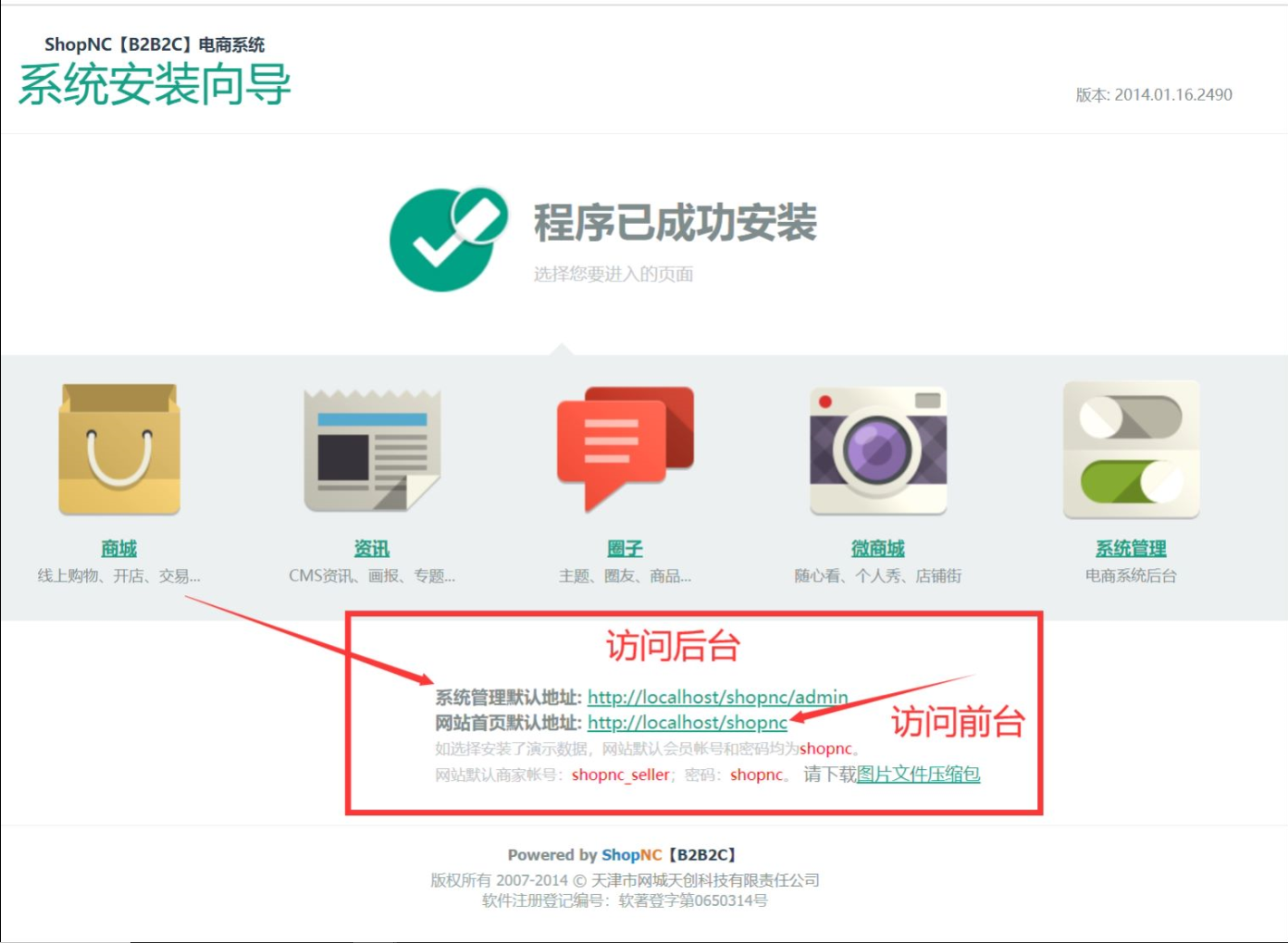Click the 线上购物、开店、交易... description
The width and height of the screenshot is (1288, 943).
coord(119,575)
